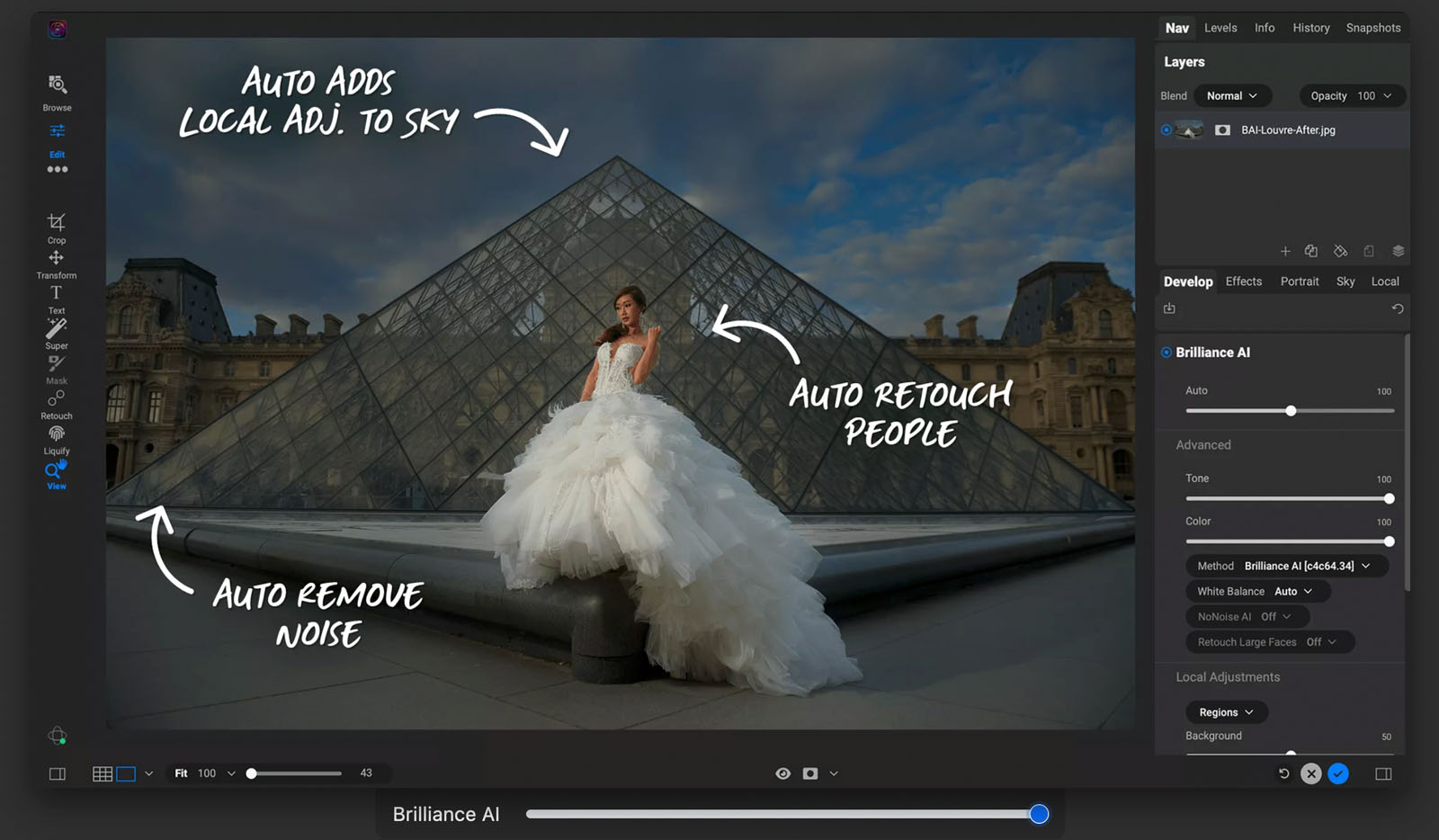The width and height of the screenshot is (1439, 840).
Task: Toggle visibility of BAI-Louvre-After.jpg layer
Action: 1166,130
